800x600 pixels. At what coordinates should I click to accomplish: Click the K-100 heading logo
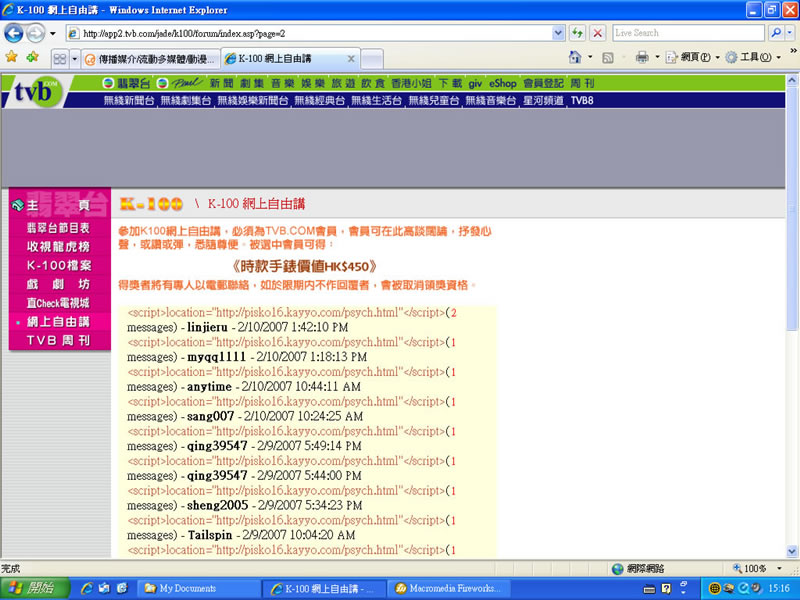[151, 204]
